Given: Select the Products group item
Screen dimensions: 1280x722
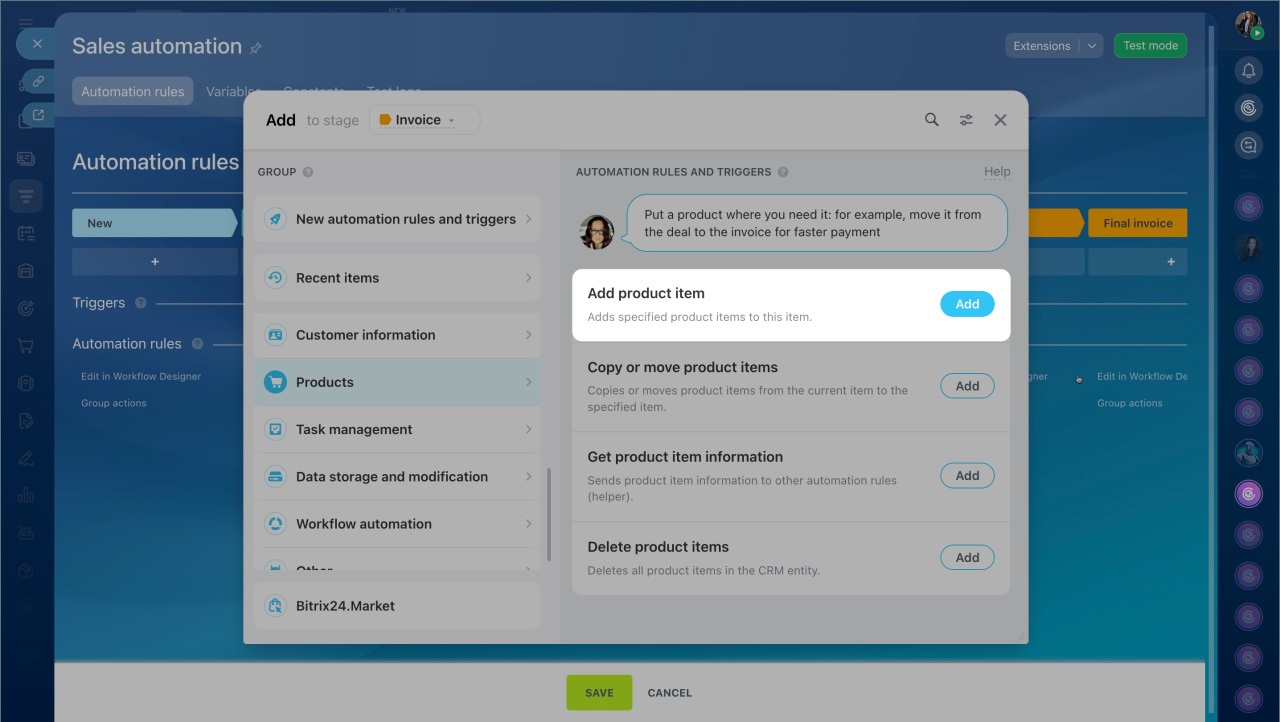Looking at the screenshot, I should (x=397, y=382).
